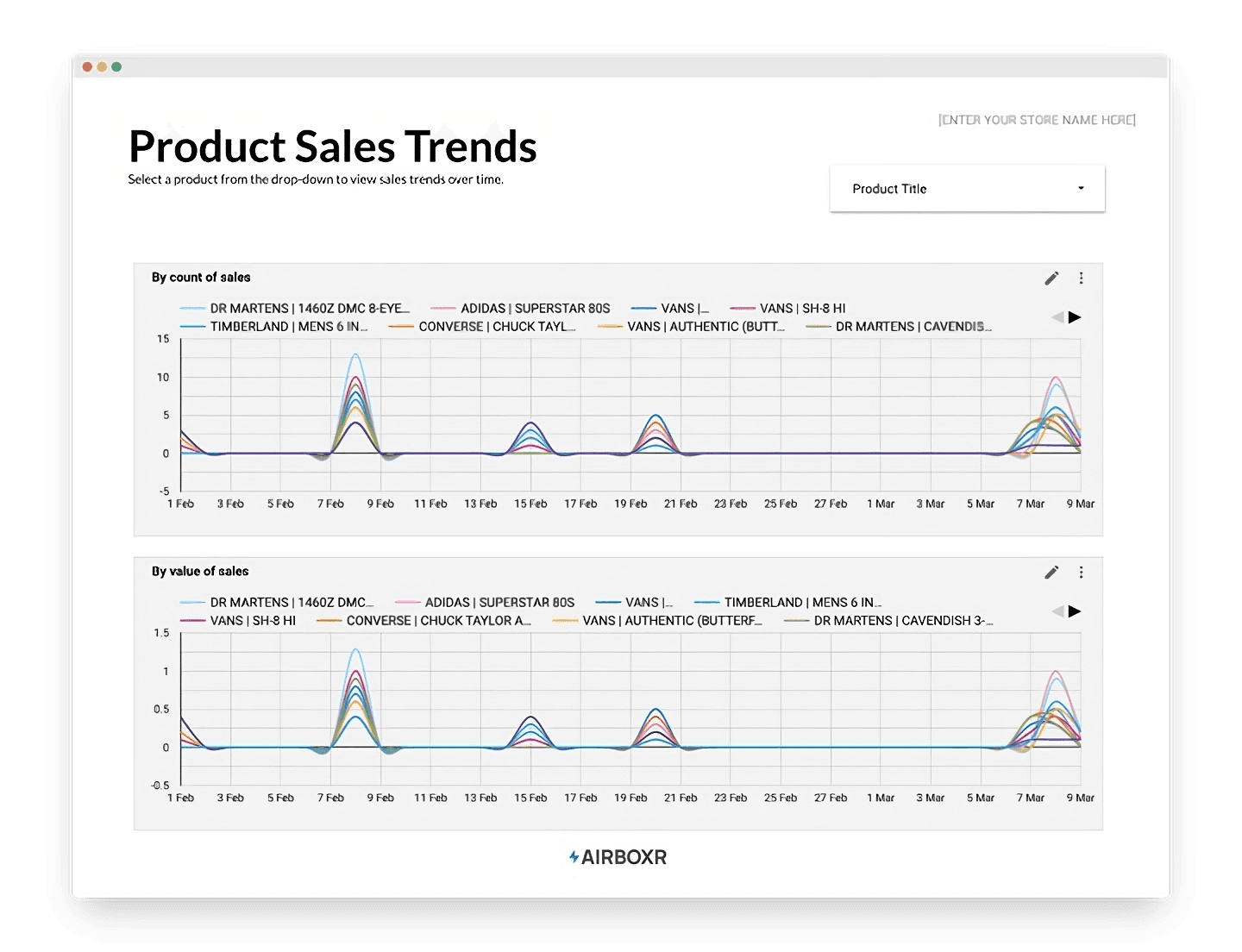Click the By value of sales title
Image resolution: width=1242 pixels, height=952 pixels.
[x=200, y=571]
